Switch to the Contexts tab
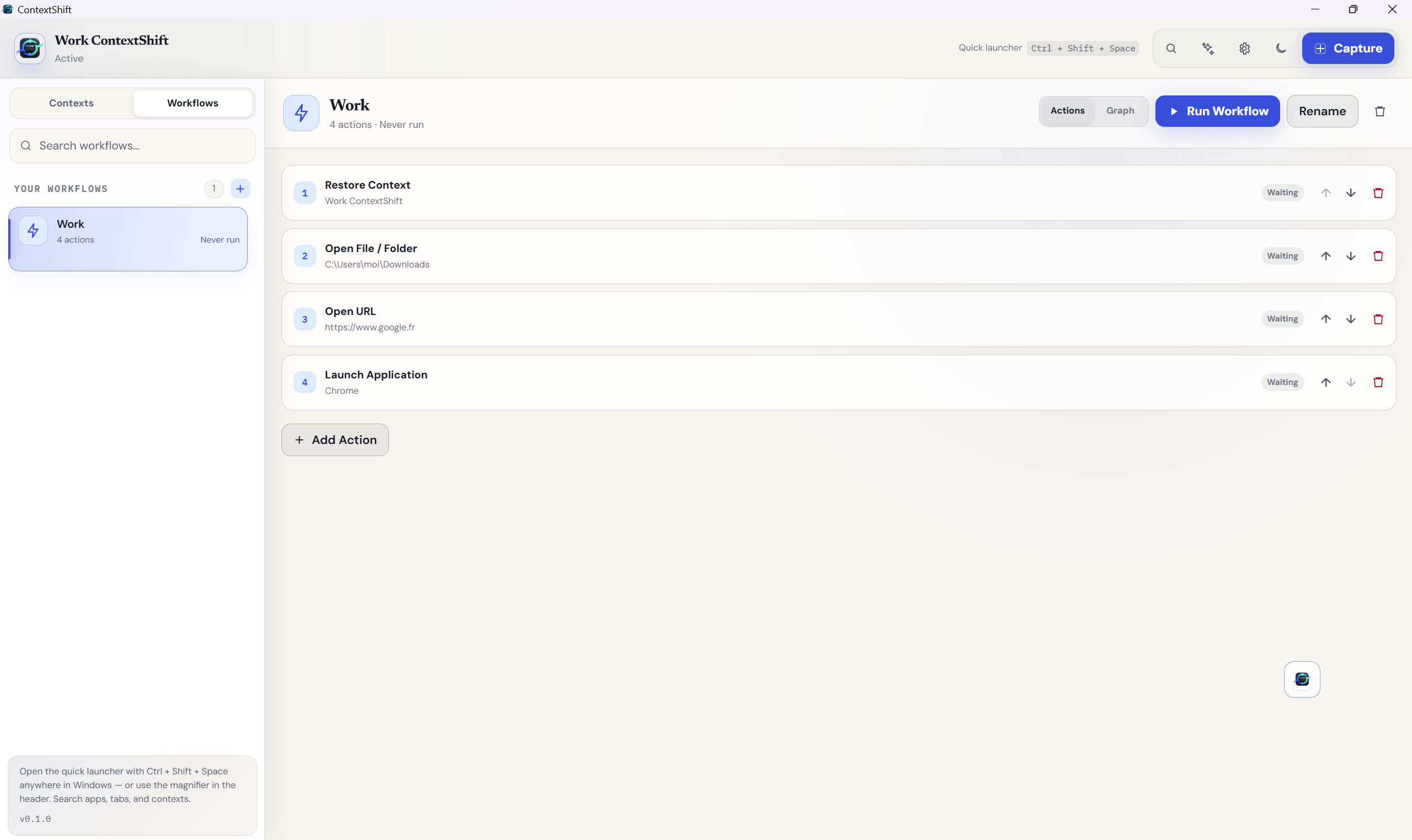The width and height of the screenshot is (1412, 840). click(x=71, y=103)
